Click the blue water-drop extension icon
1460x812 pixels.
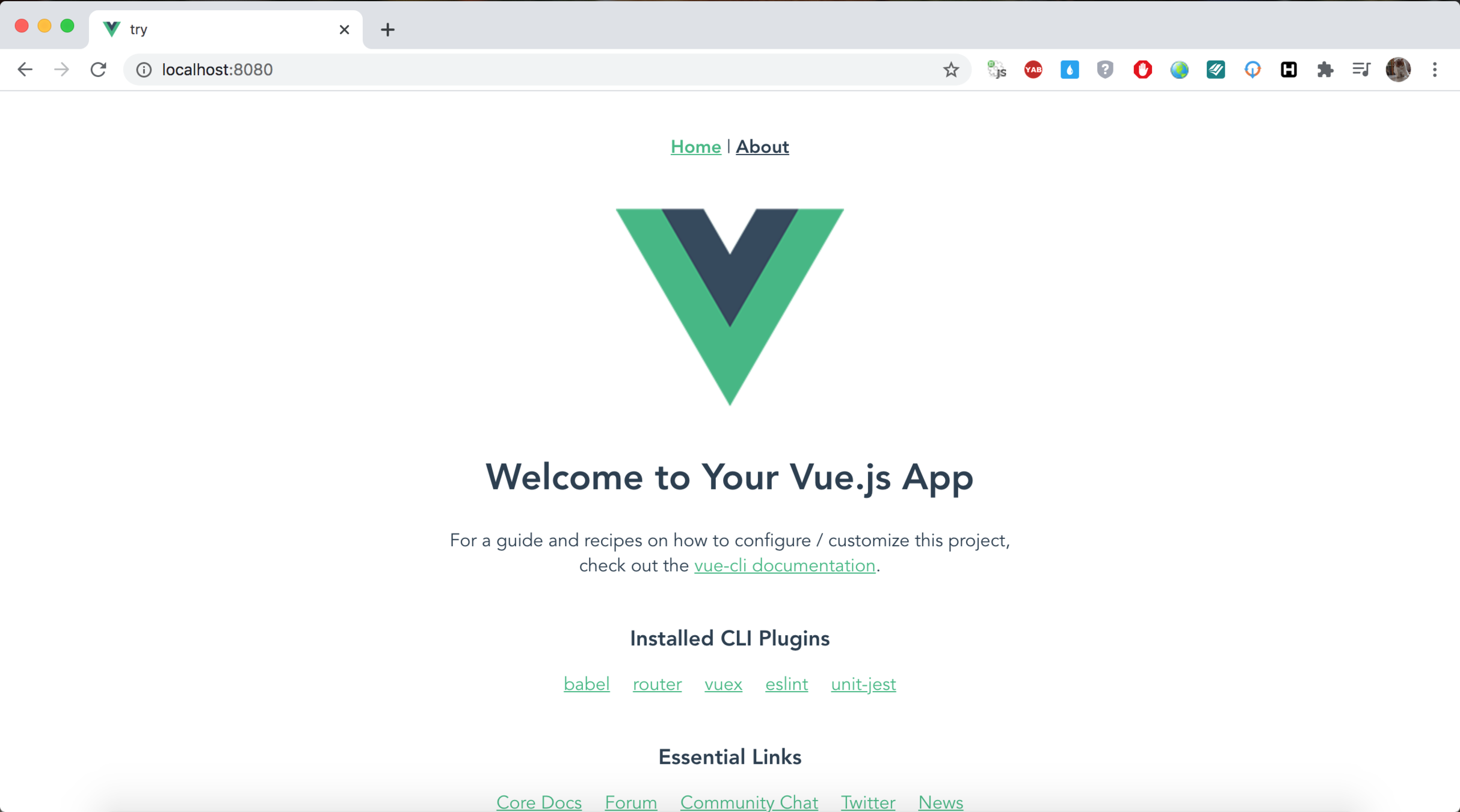1069,70
